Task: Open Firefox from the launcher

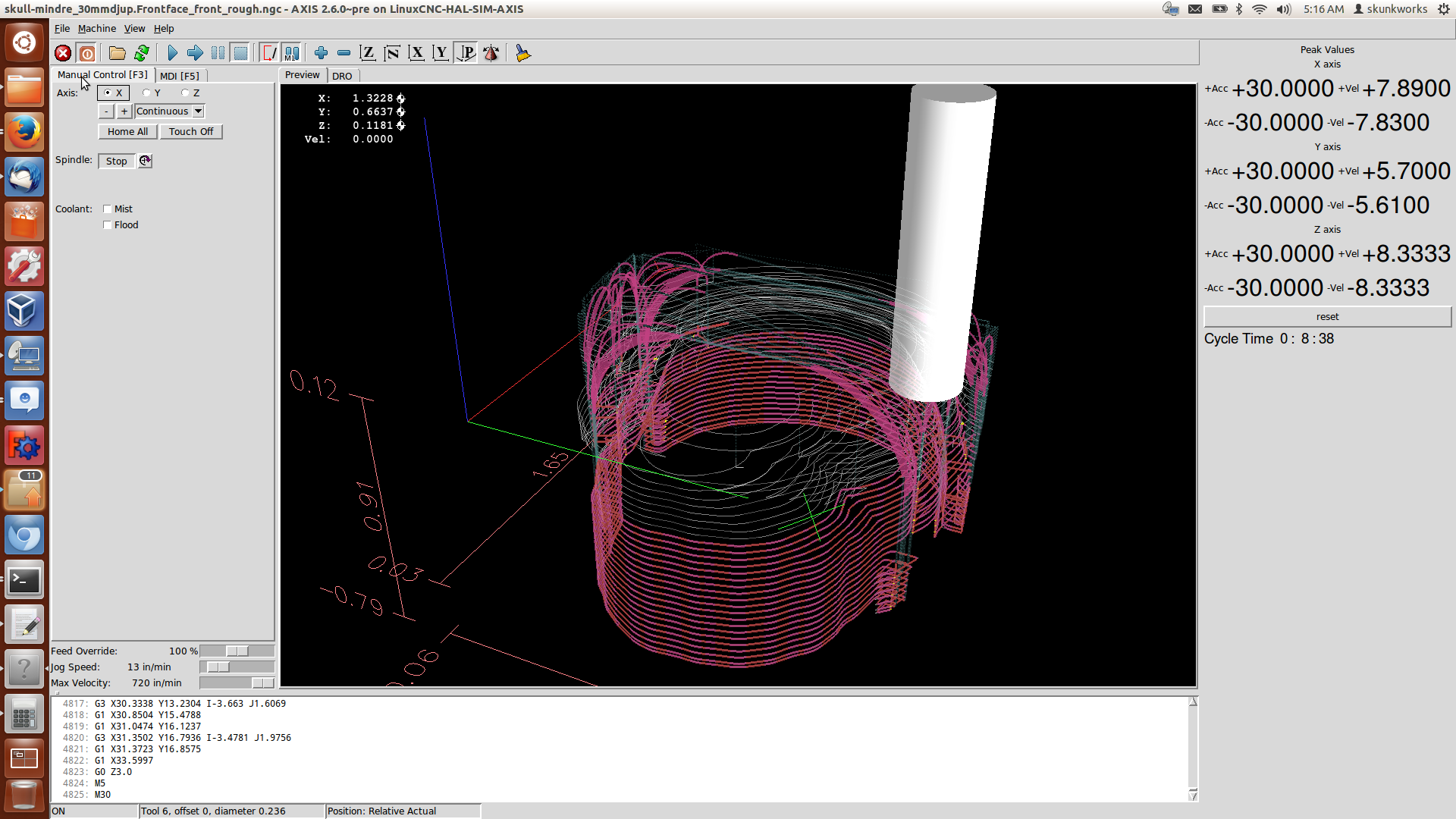Action: (x=24, y=132)
